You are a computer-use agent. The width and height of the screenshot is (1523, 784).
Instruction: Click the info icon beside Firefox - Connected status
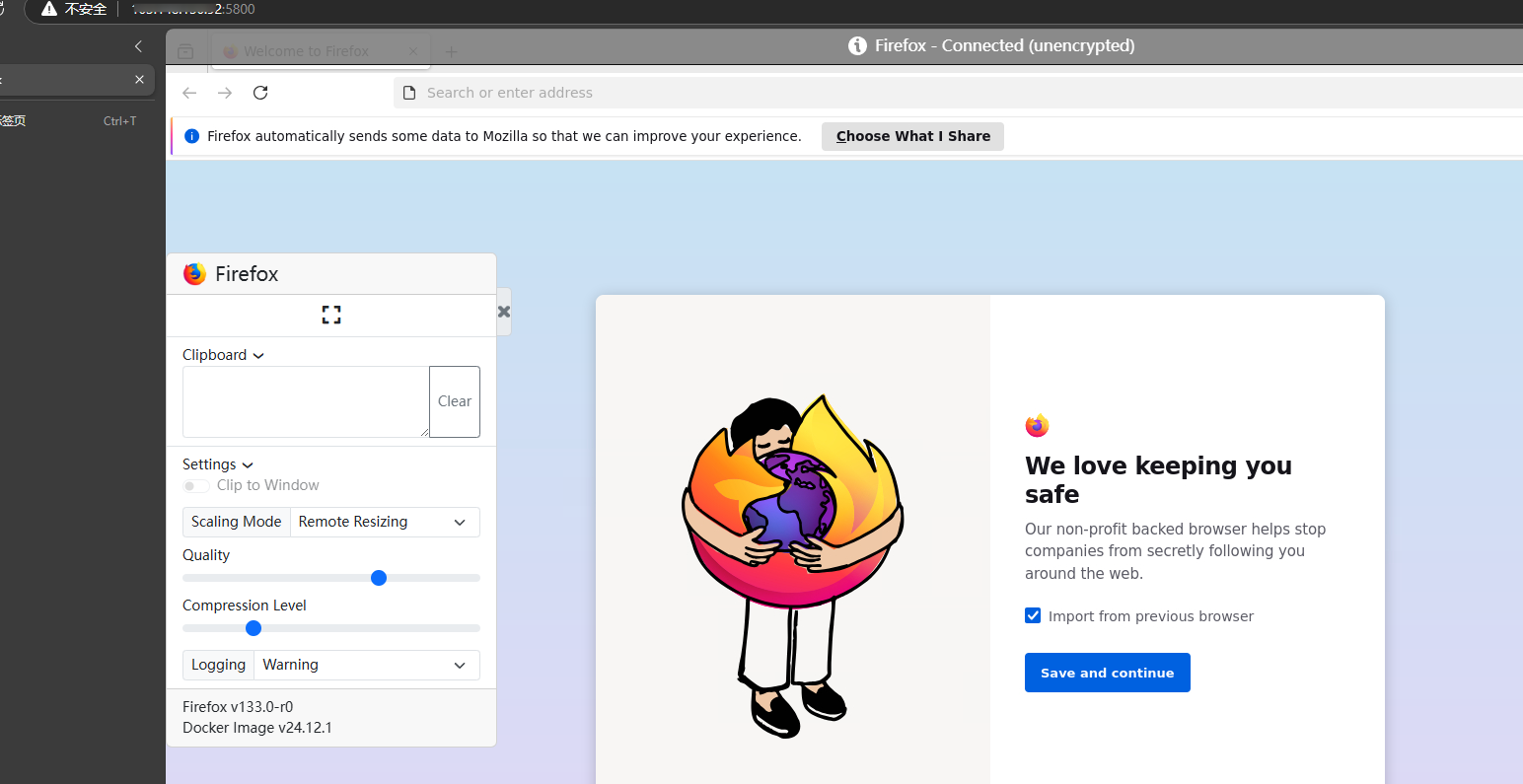[857, 45]
